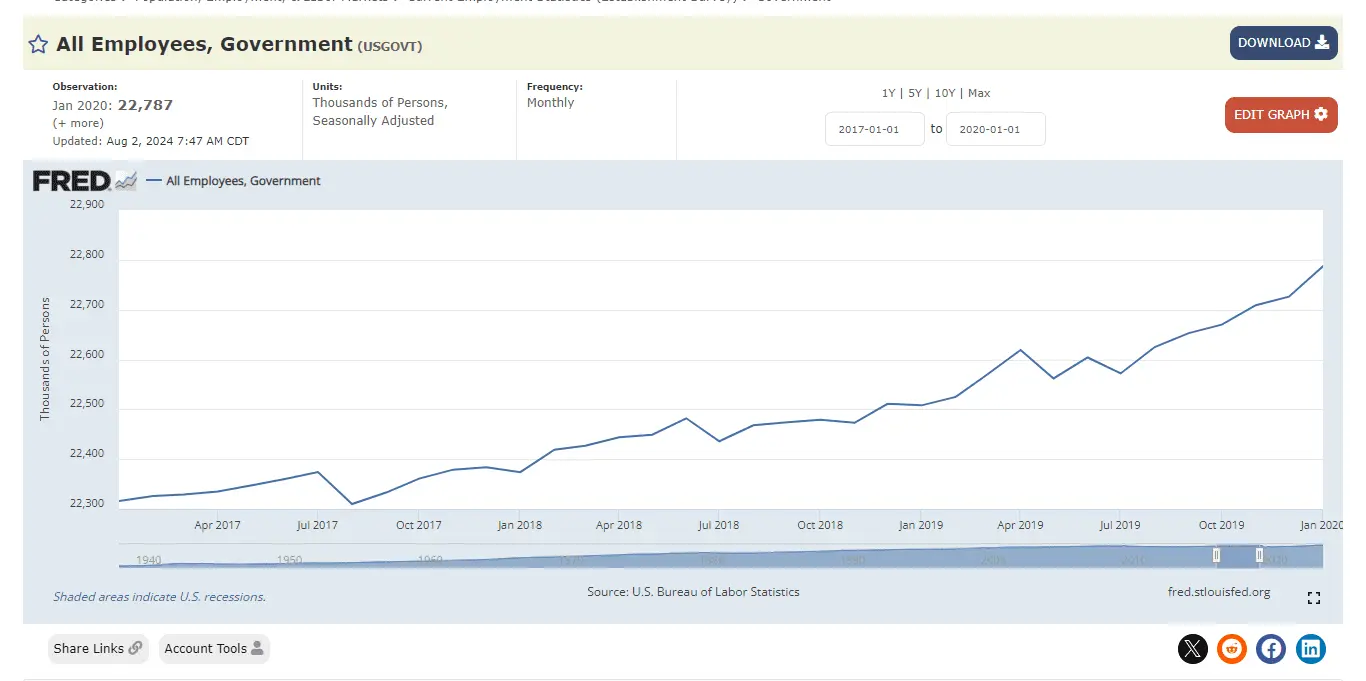Open Account Tools dropdown
The height and width of the screenshot is (681, 1366).
click(213, 649)
